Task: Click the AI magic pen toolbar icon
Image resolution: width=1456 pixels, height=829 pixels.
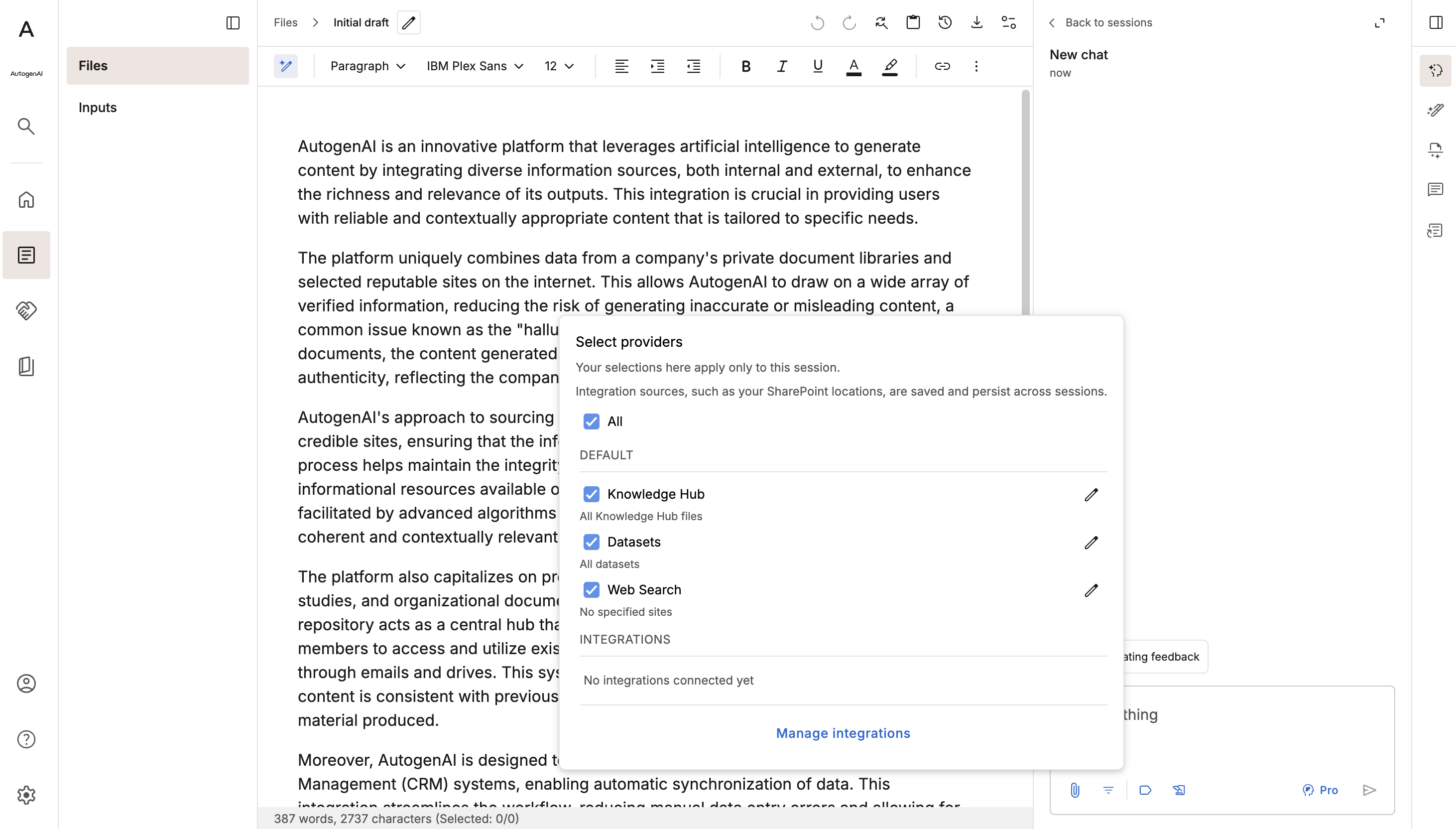Action: click(286, 66)
